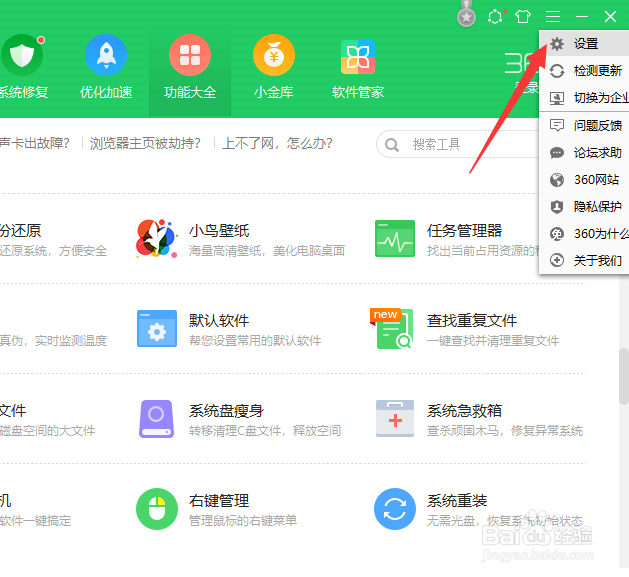Click the 右键管理 title text
Image resolution: width=629 pixels, height=577 pixels.
coord(219,501)
